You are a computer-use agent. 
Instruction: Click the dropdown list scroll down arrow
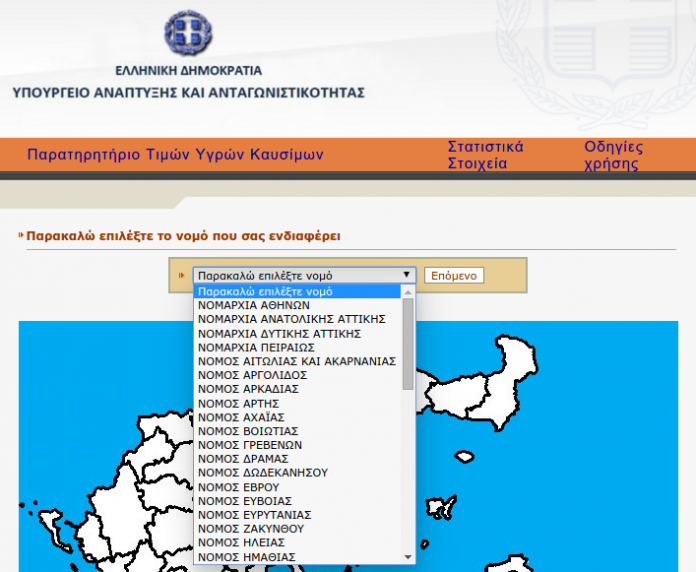click(408, 557)
